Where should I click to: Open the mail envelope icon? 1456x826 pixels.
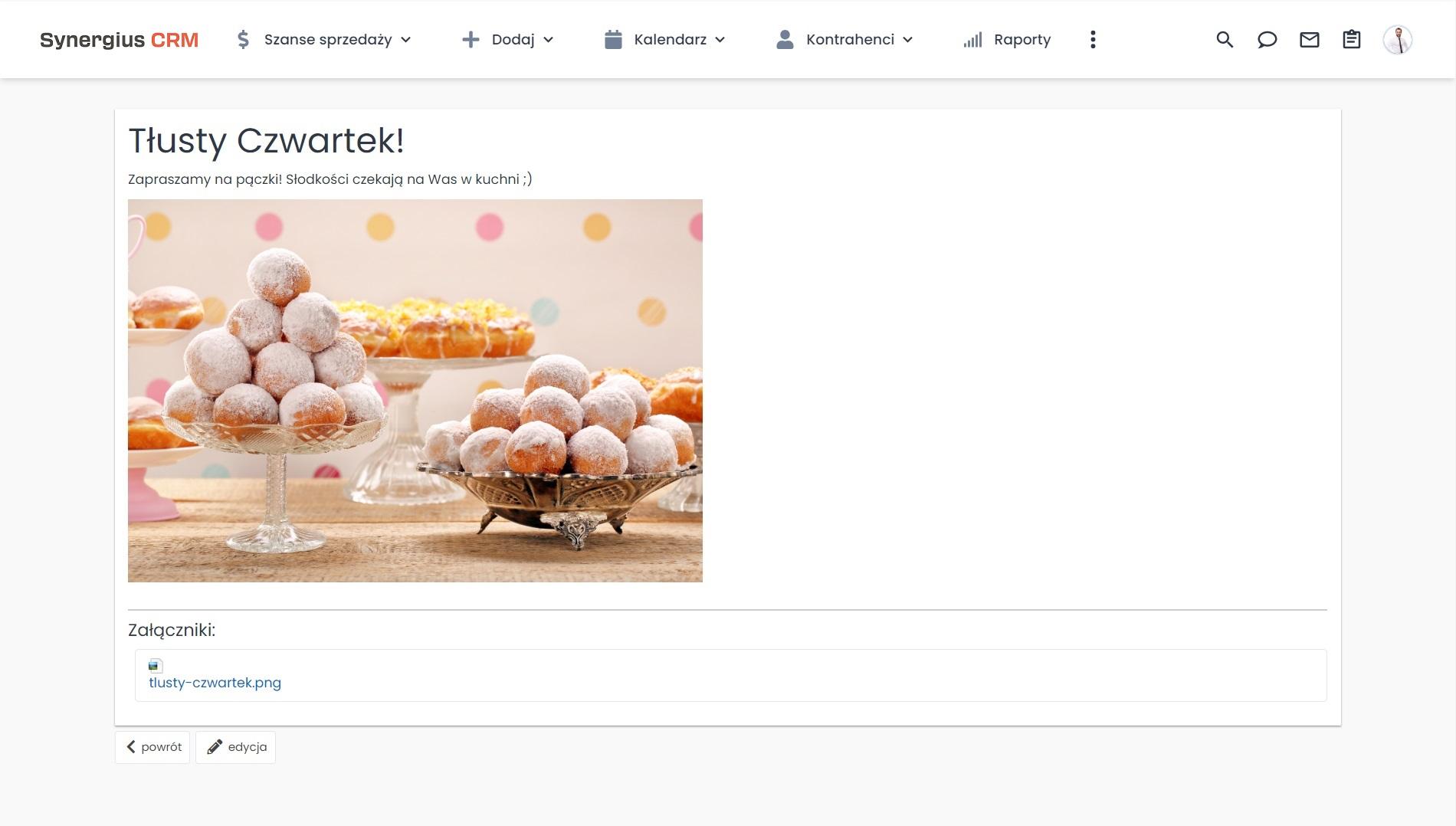tap(1309, 40)
